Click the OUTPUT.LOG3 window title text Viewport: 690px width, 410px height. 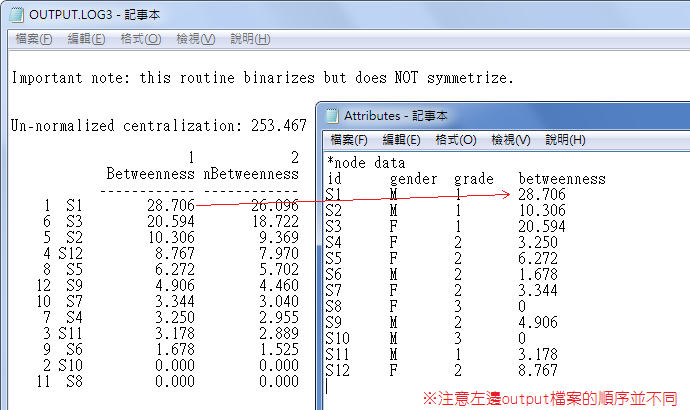pyautogui.click(x=94, y=15)
